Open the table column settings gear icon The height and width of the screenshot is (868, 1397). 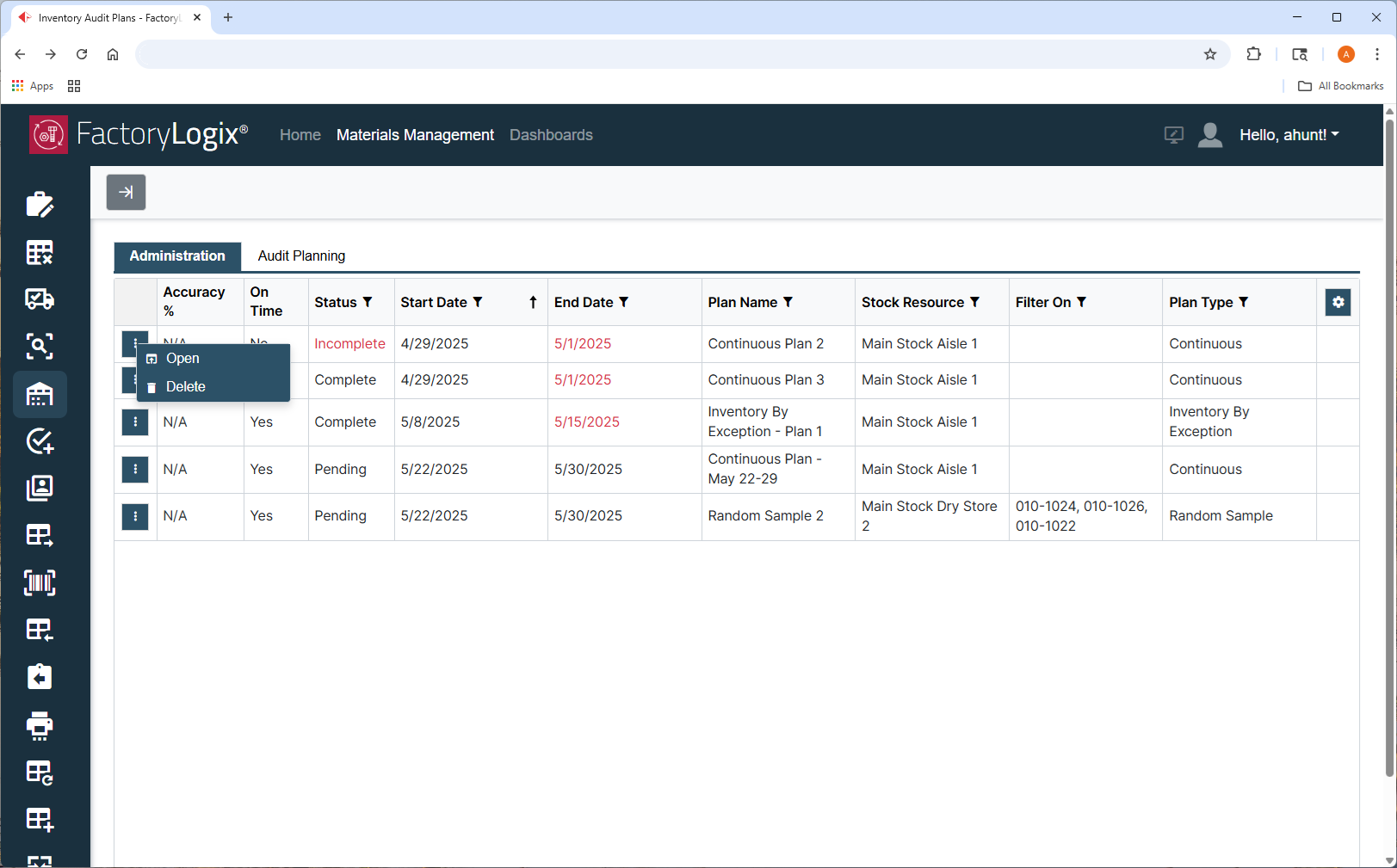pyautogui.click(x=1338, y=302)
